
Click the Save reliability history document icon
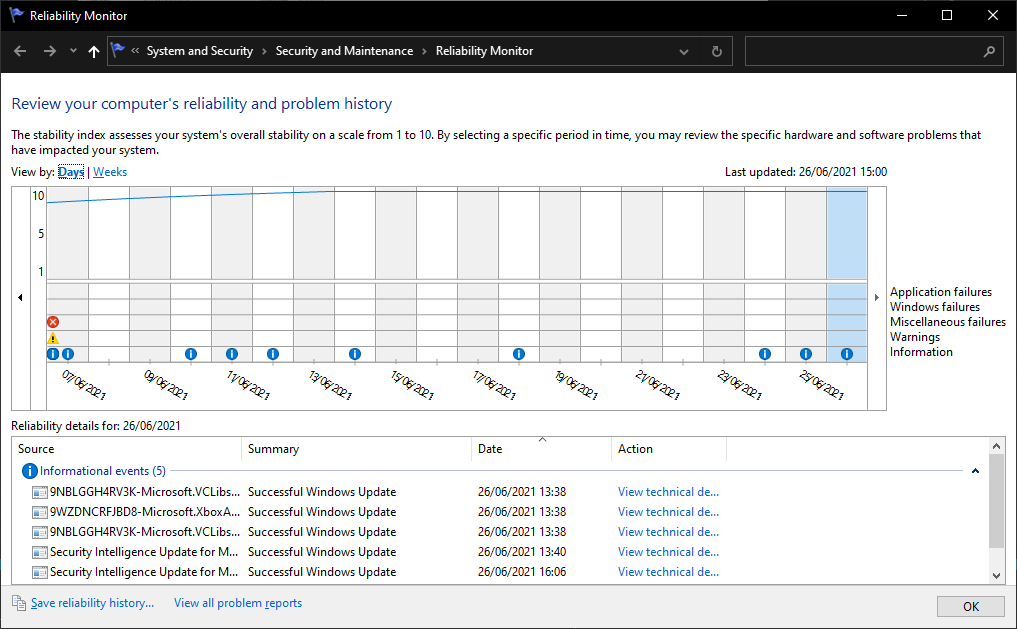19,603
